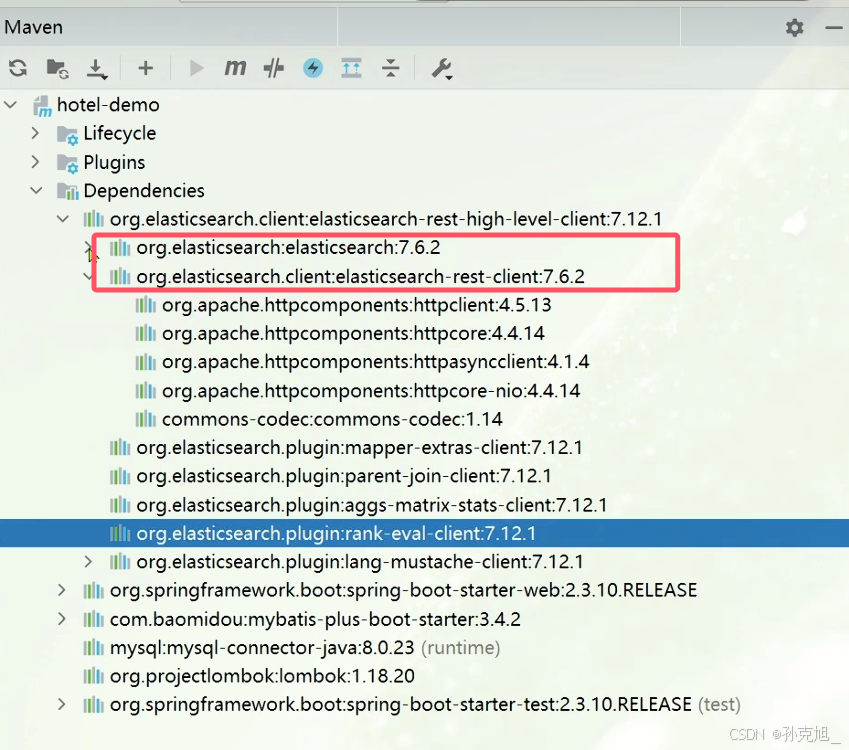
Task: Reload all Maven projects
Action: [x=18, y=68]
